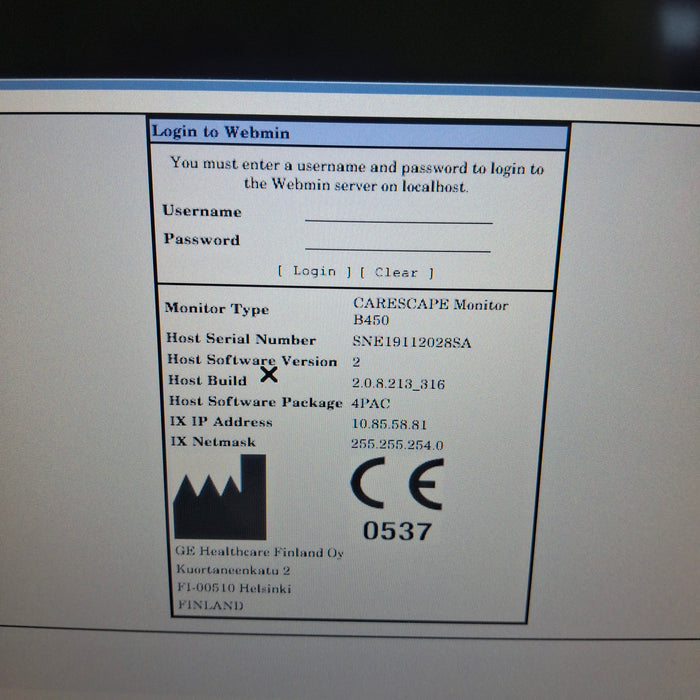Click the Host Software Version label
This screenshot has width=700, height=700.
(251, 360)
